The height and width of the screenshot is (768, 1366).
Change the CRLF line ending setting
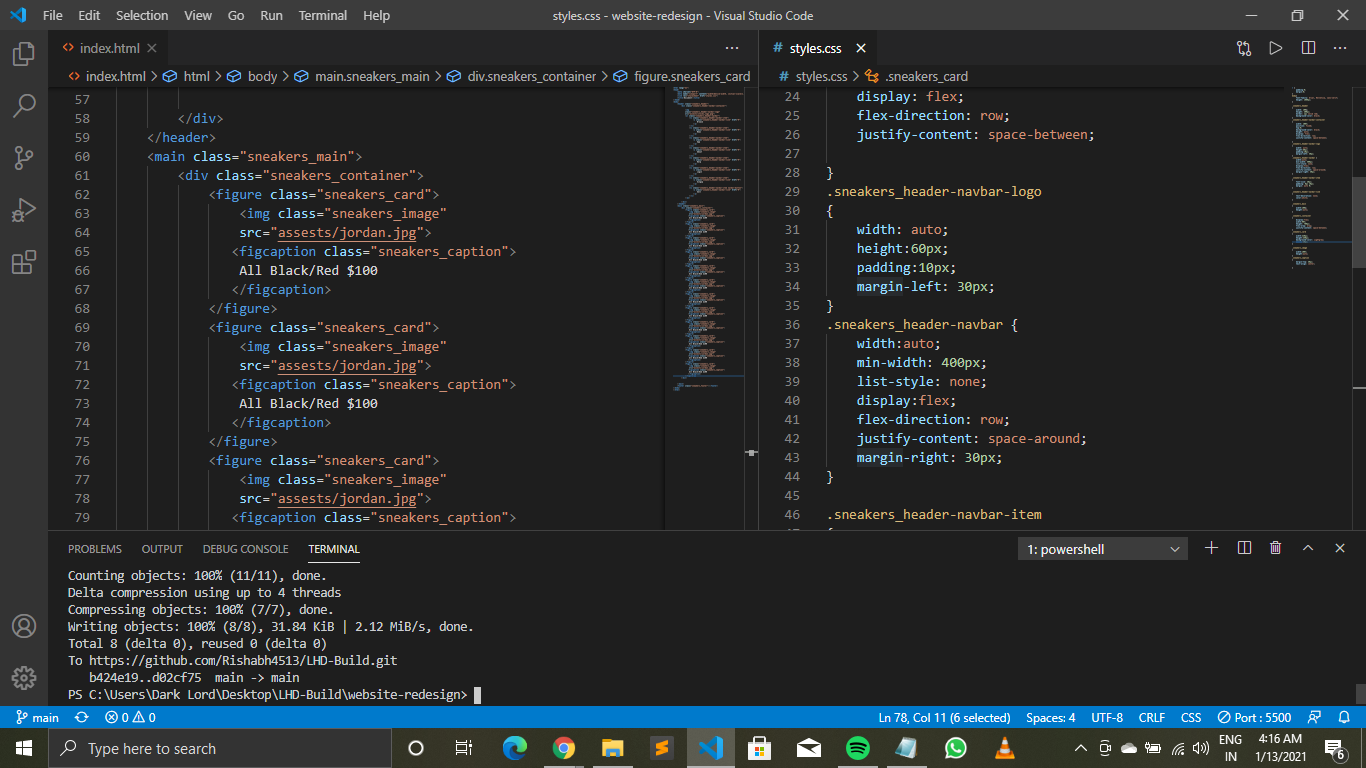point(1151,717)
